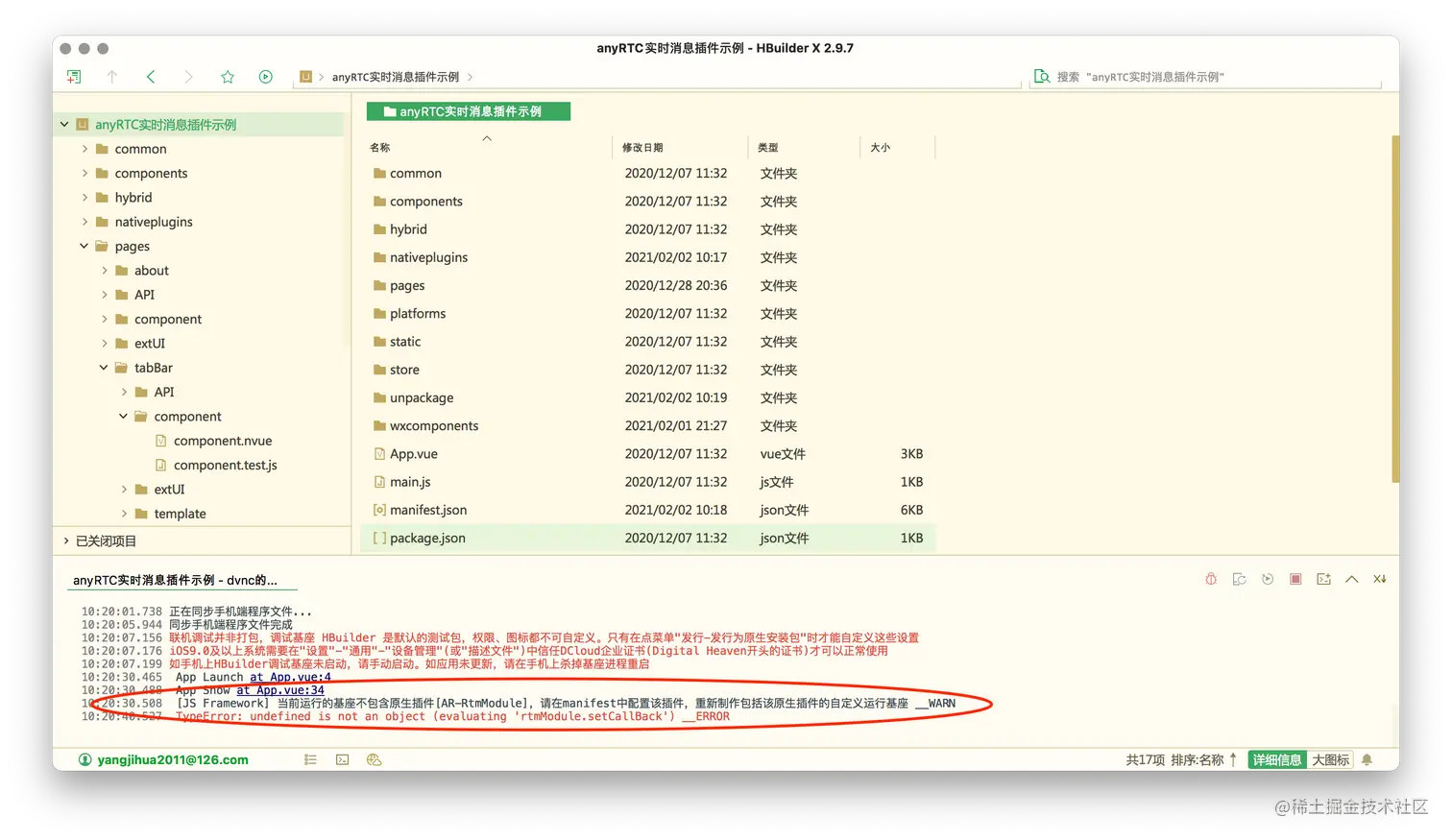Open the App.vue:34 link in console
Screen dimensions: 1452x840
[x=280, y=690]
